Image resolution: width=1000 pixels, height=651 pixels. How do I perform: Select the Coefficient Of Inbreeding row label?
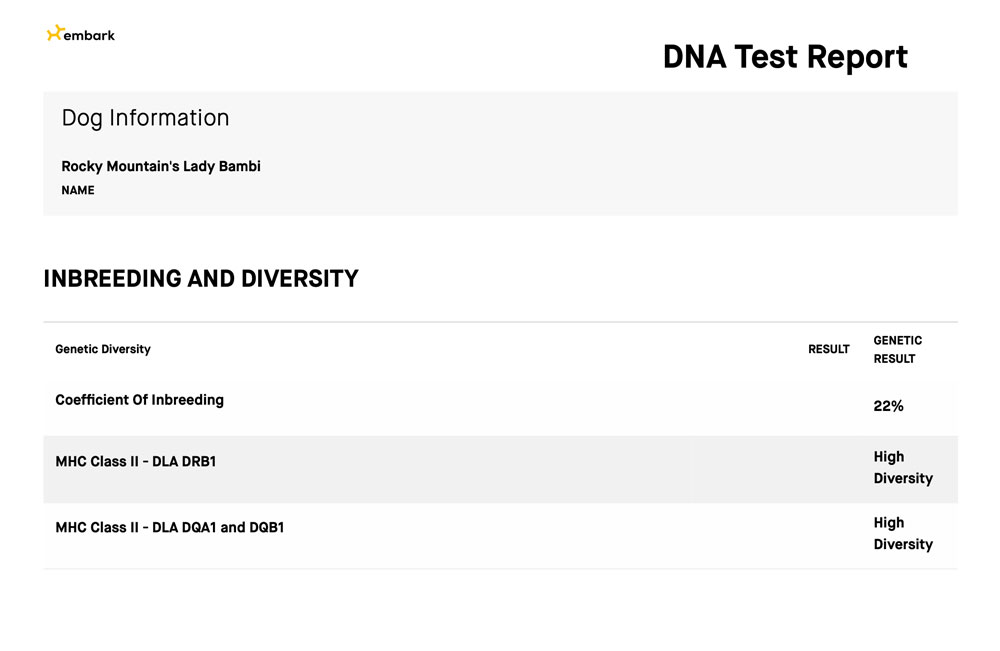tap(139, 400)
